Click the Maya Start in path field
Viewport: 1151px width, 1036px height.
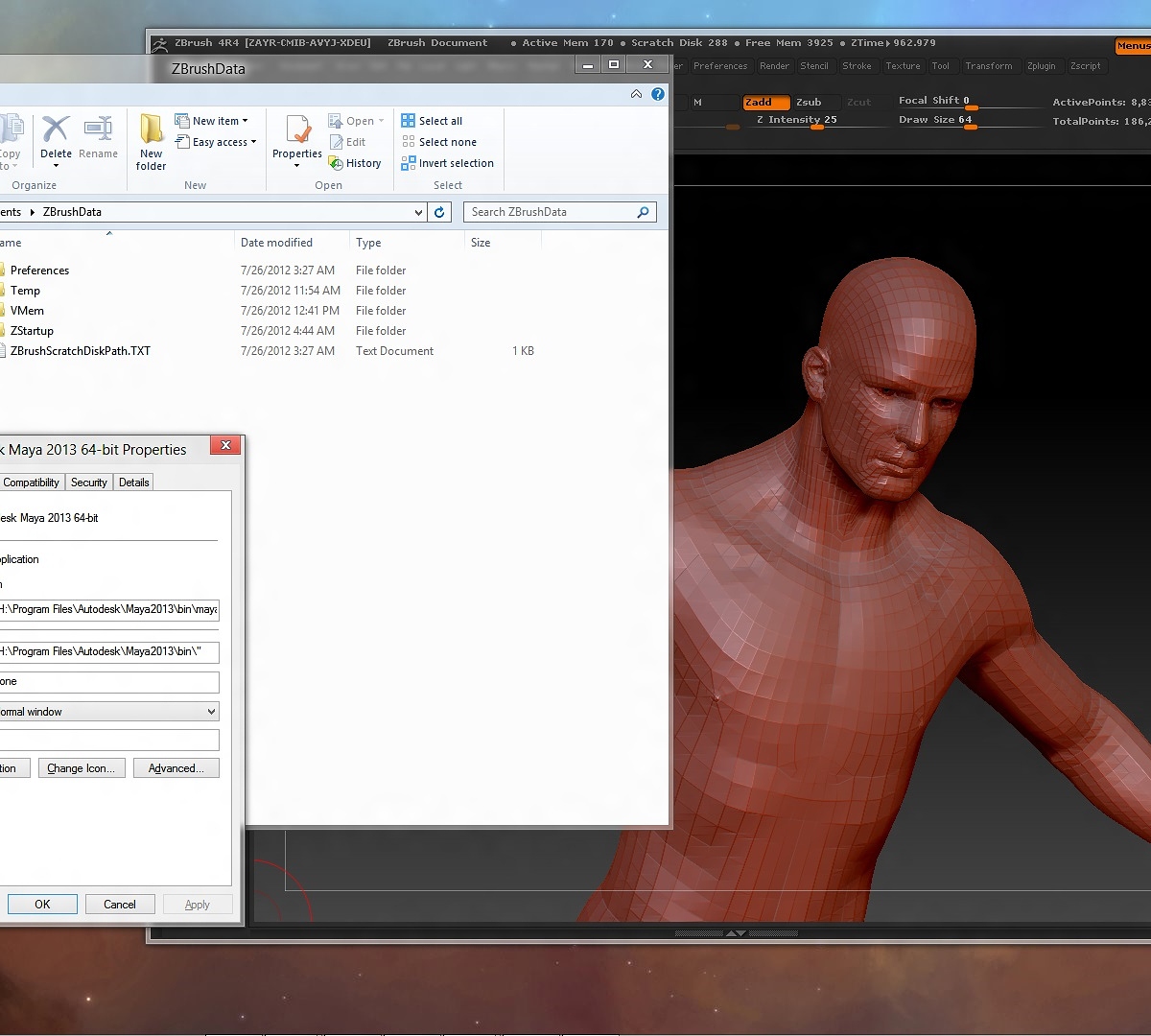109,651
